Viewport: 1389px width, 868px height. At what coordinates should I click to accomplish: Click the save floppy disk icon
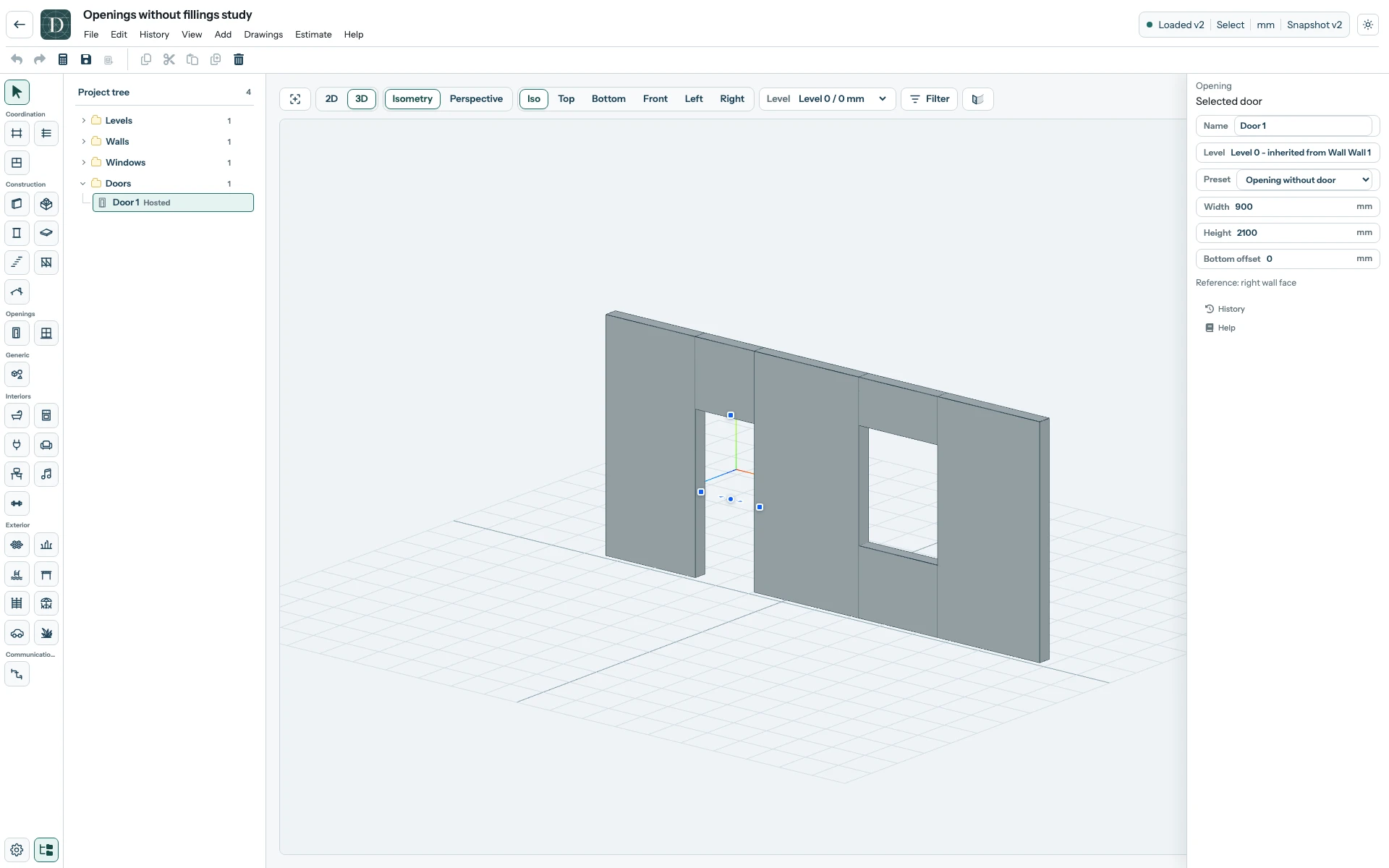click(86, 59)
